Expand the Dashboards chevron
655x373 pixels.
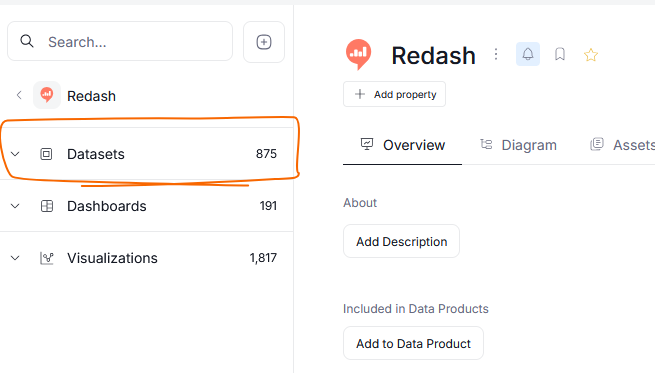15,206
